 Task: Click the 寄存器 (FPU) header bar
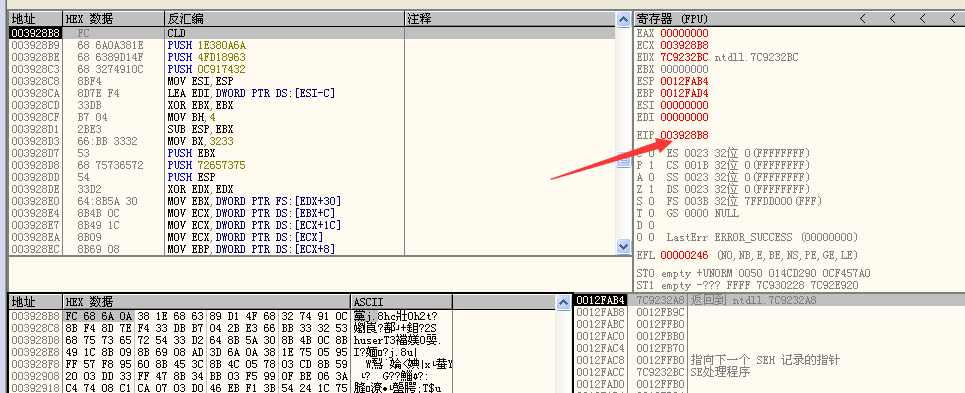(x=799, y=19)
